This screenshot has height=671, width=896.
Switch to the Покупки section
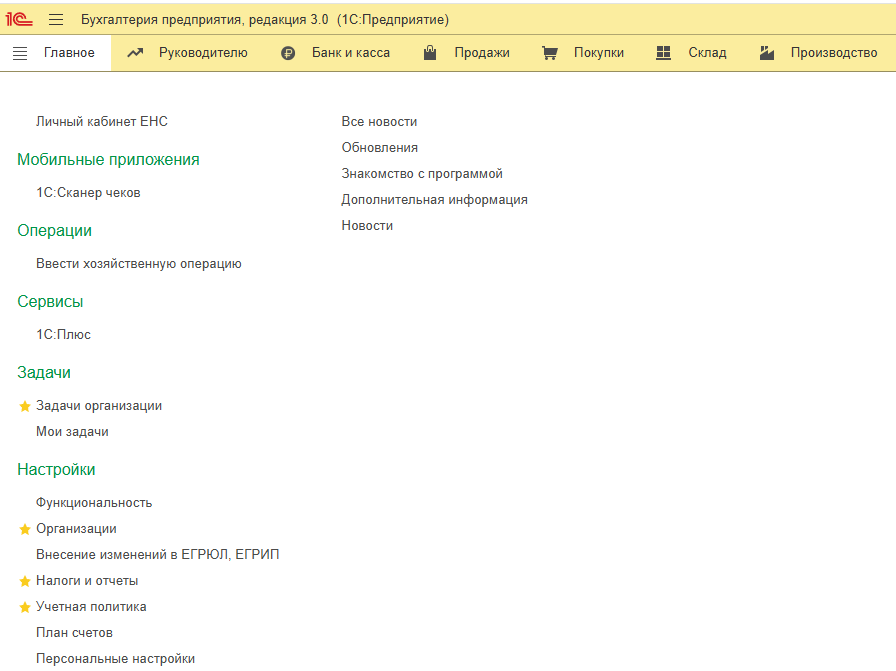point(599,53)
